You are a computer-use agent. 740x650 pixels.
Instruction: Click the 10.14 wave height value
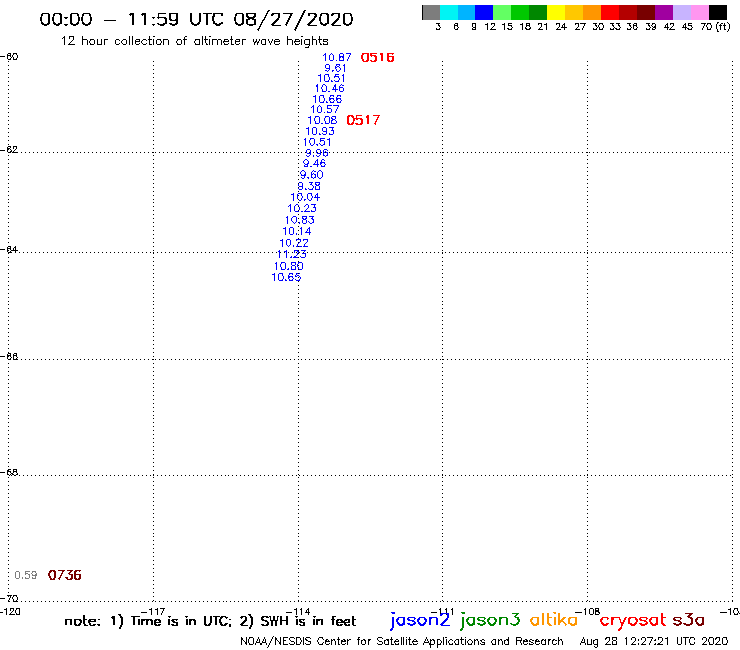pyautogui.click(x=297, y=231)
